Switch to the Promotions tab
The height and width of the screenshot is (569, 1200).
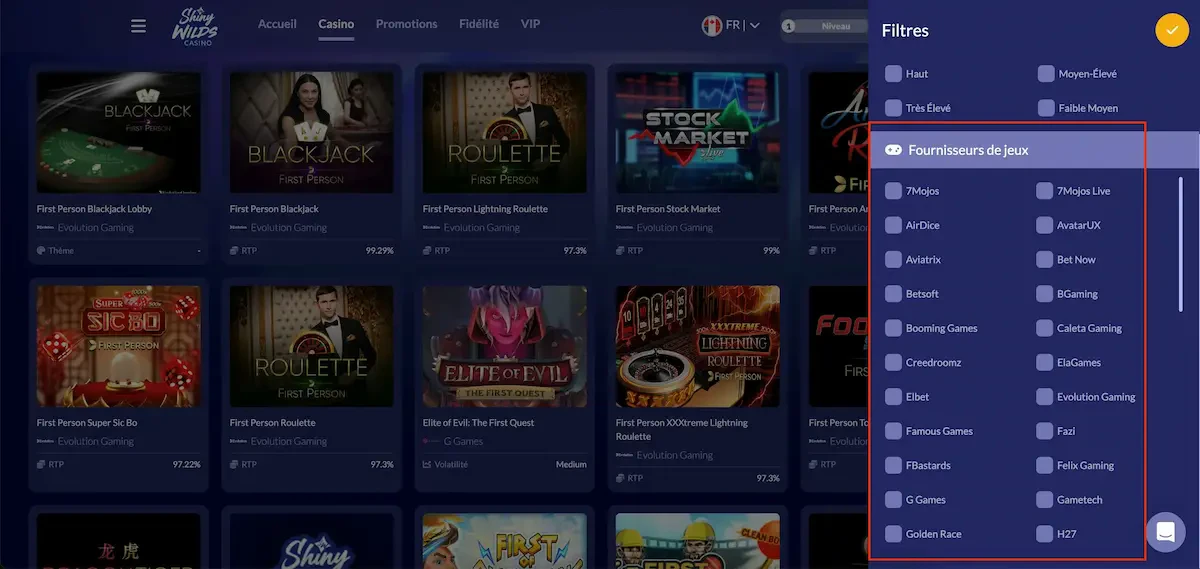(x=406, y=24)
